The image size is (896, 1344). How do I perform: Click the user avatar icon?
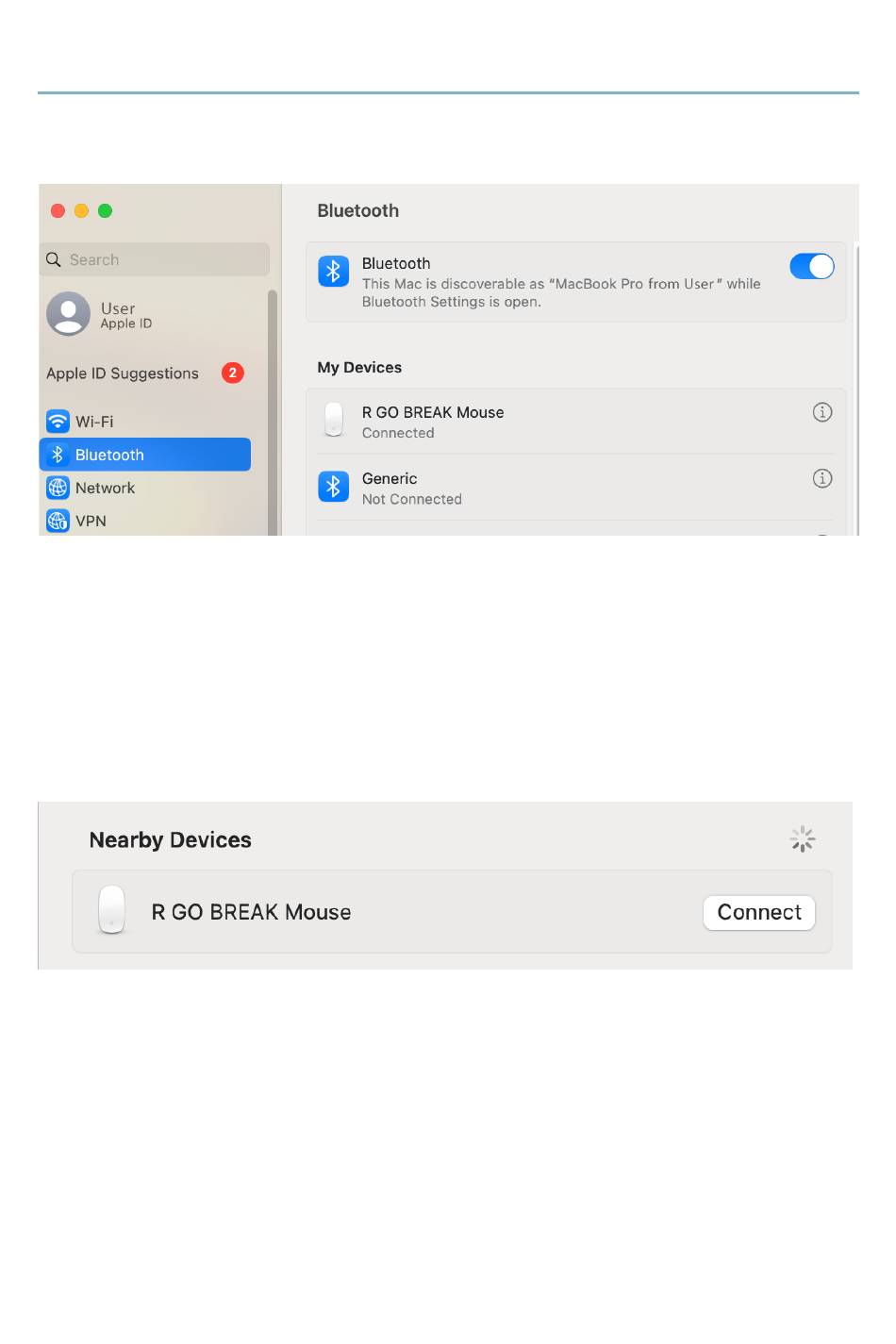69,314
